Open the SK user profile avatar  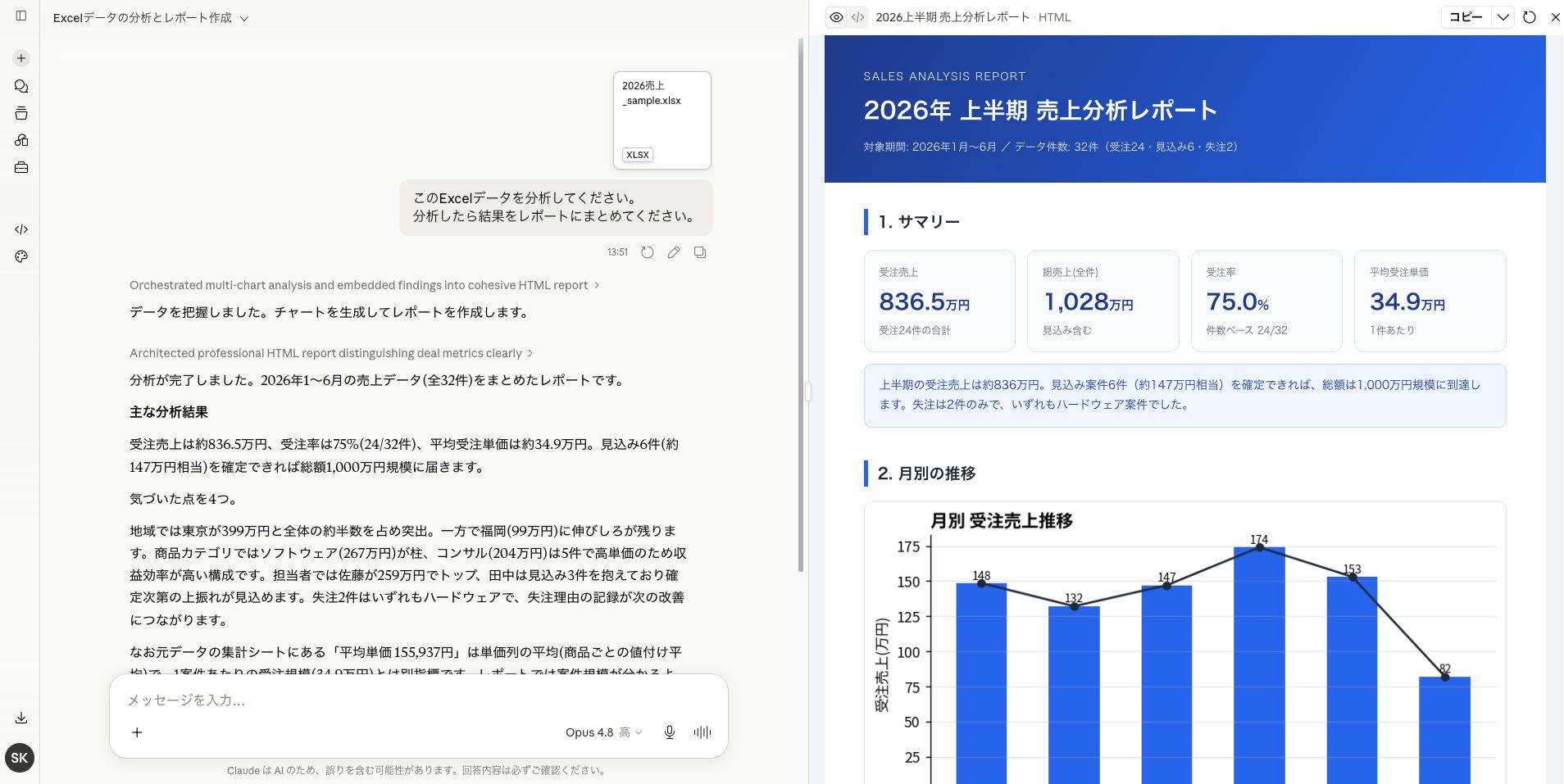pyautogui.click(x=20, y=758)
